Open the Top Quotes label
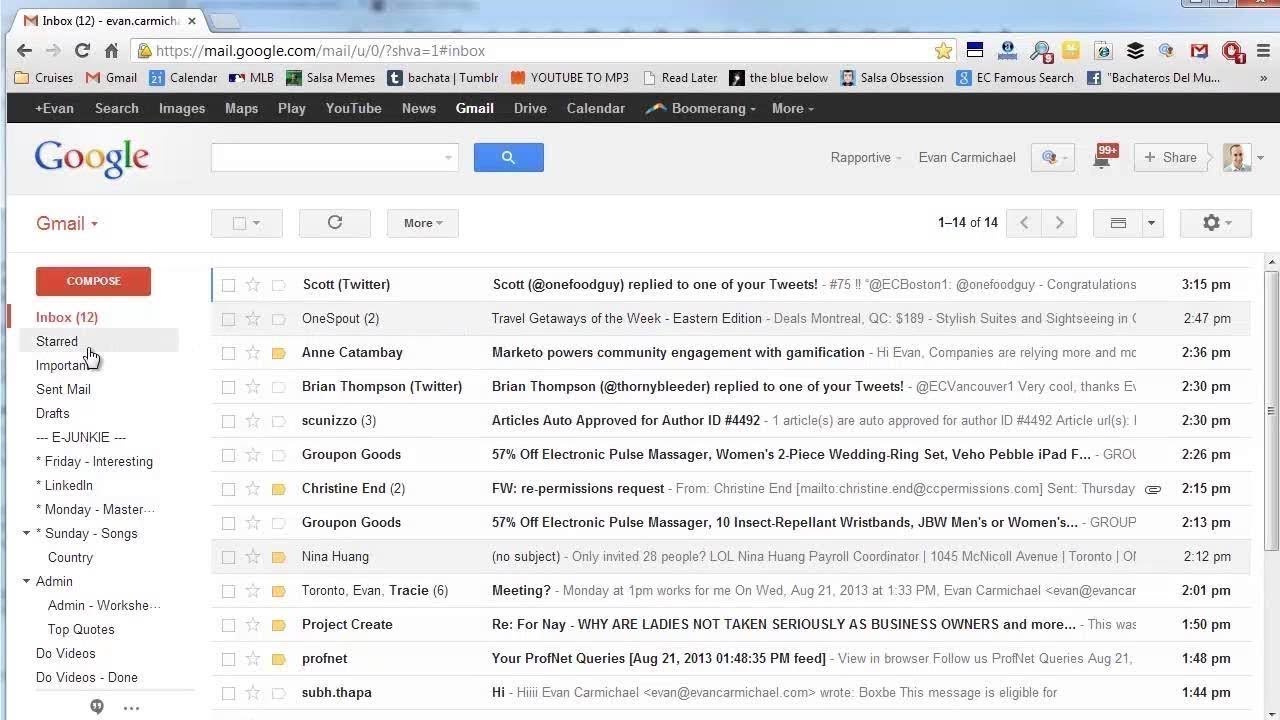1280x720 pixels. click(x=81, y=629)
